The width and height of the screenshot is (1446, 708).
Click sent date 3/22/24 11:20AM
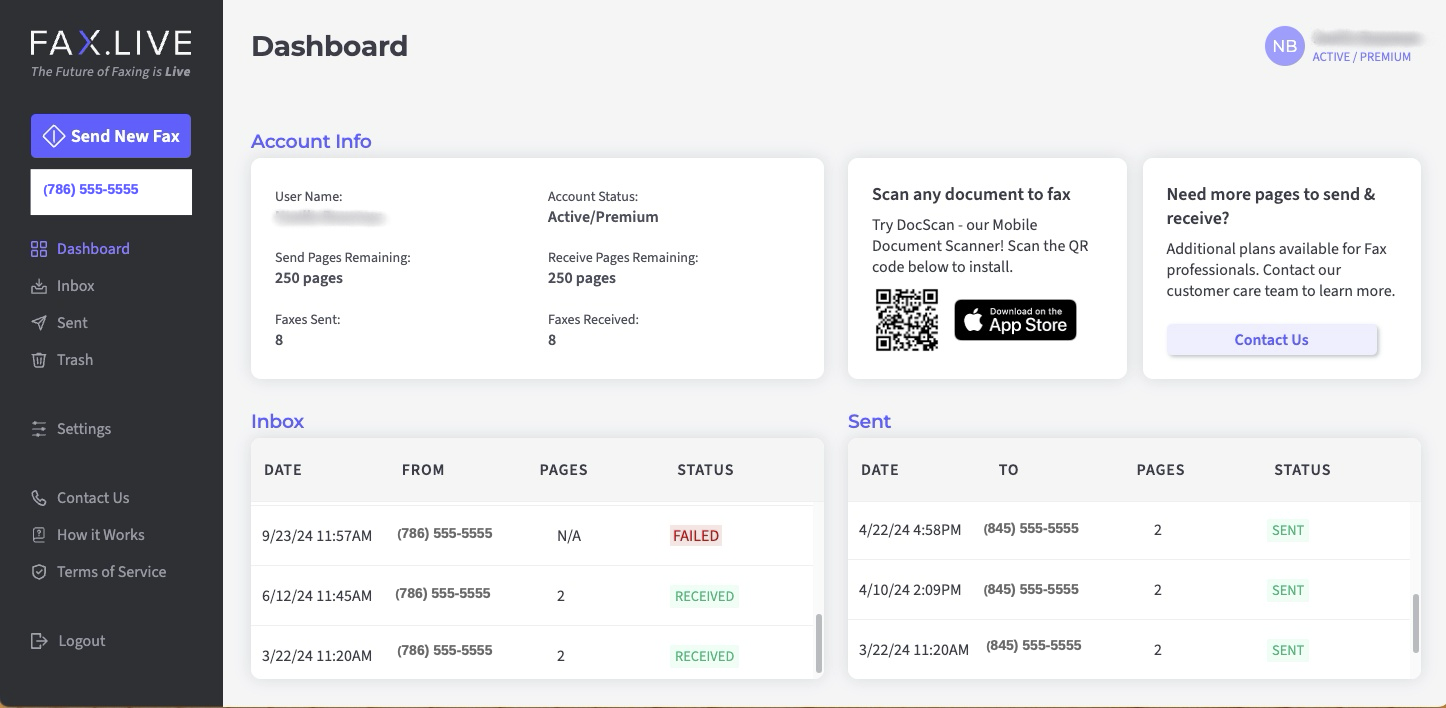(x=914, y=650)
